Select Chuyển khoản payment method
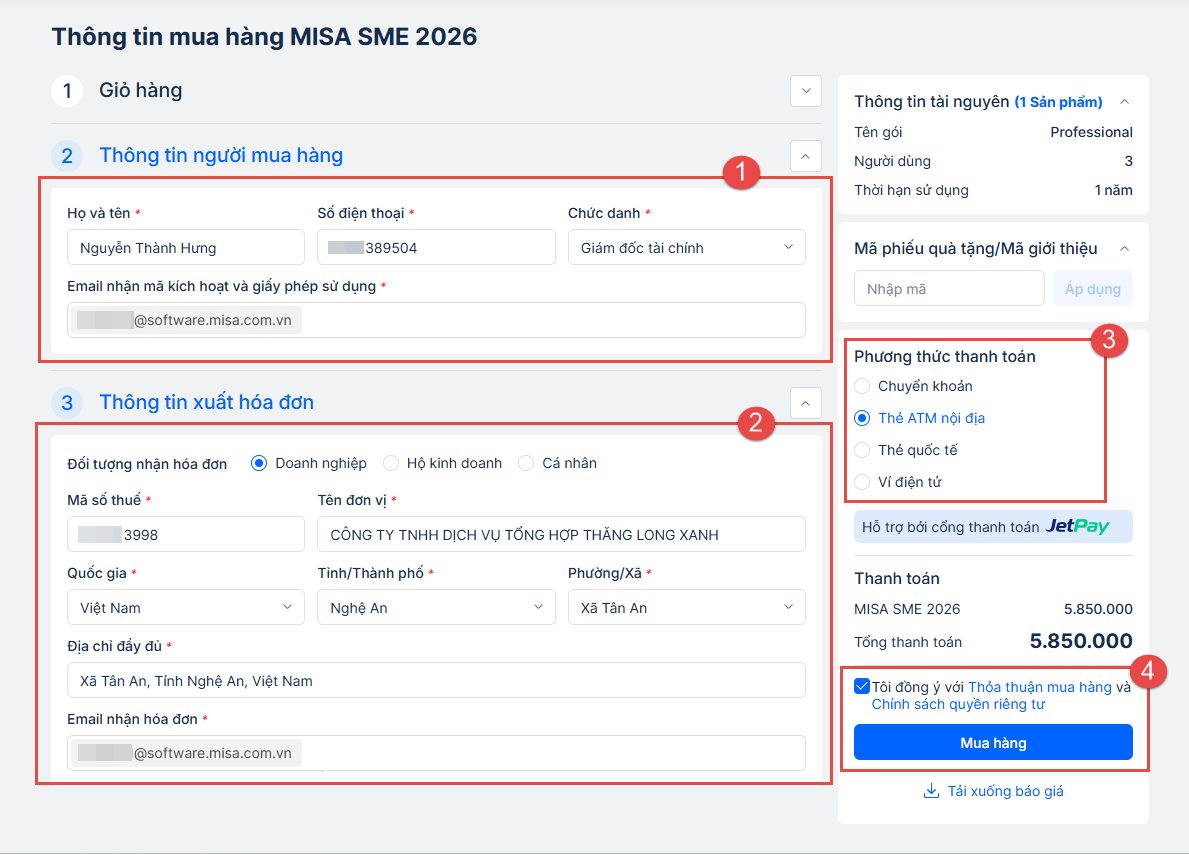Screen dimensions: 1189x854 [x=863, y=386]
